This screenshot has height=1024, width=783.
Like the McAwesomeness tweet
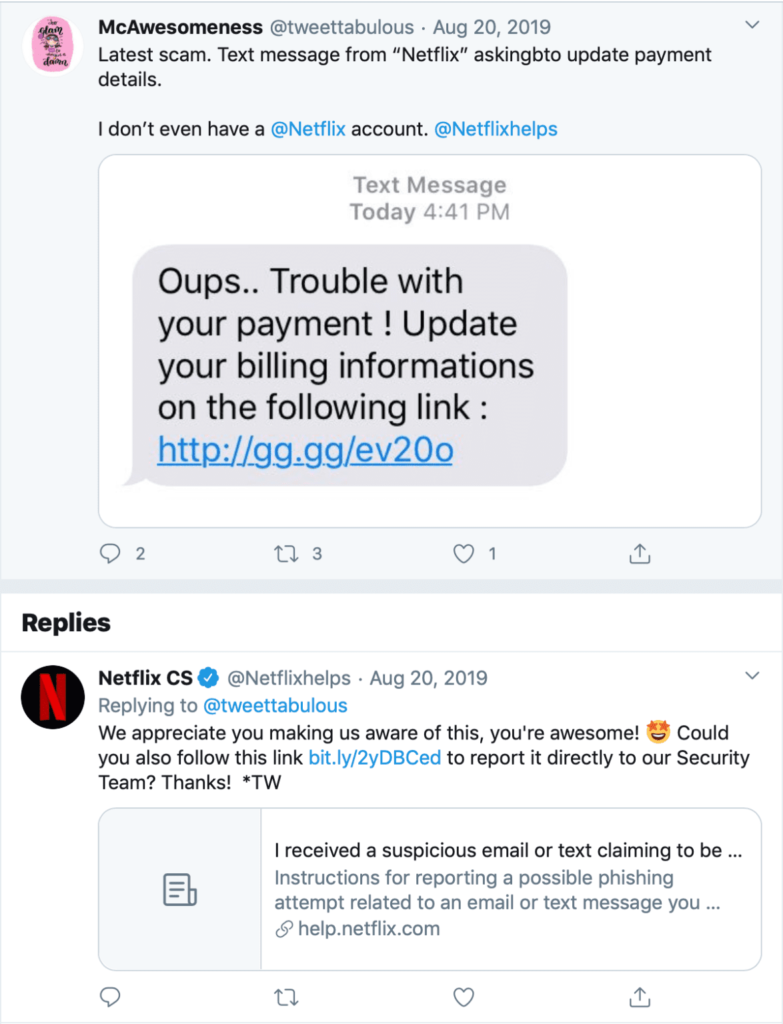[x=463, y=553]
